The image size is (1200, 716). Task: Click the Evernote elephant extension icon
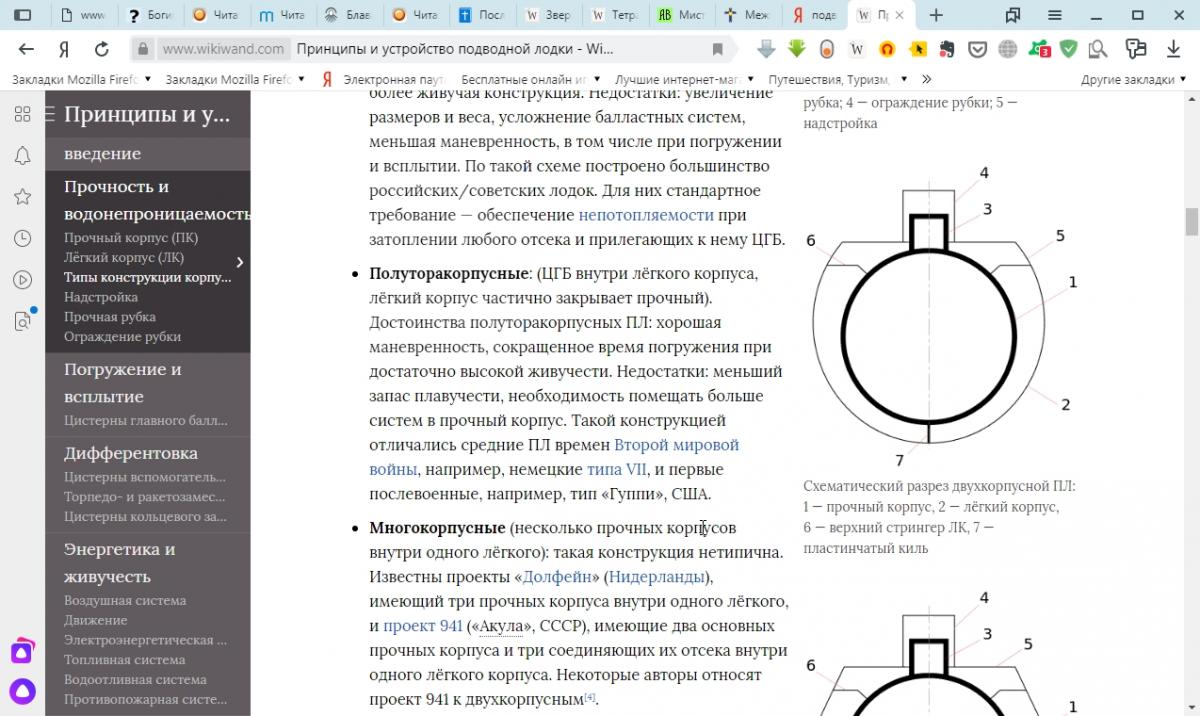[x=947, y=49]
